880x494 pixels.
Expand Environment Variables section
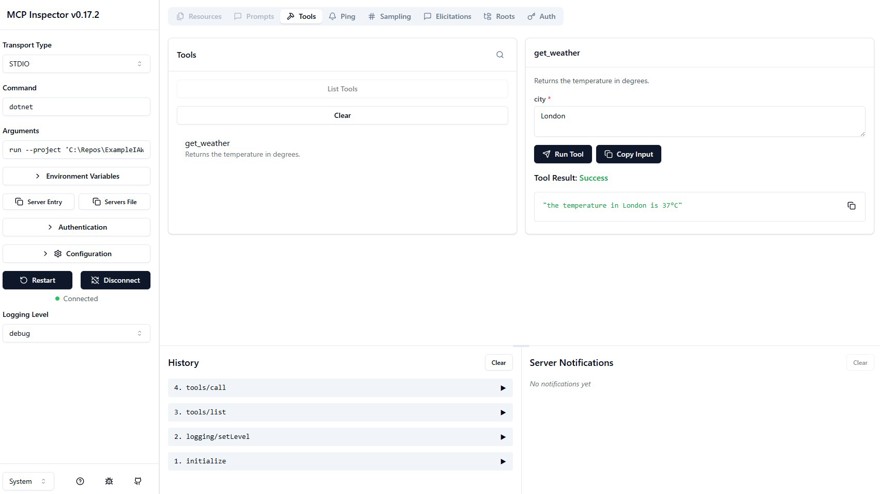[x=76, y=176]
